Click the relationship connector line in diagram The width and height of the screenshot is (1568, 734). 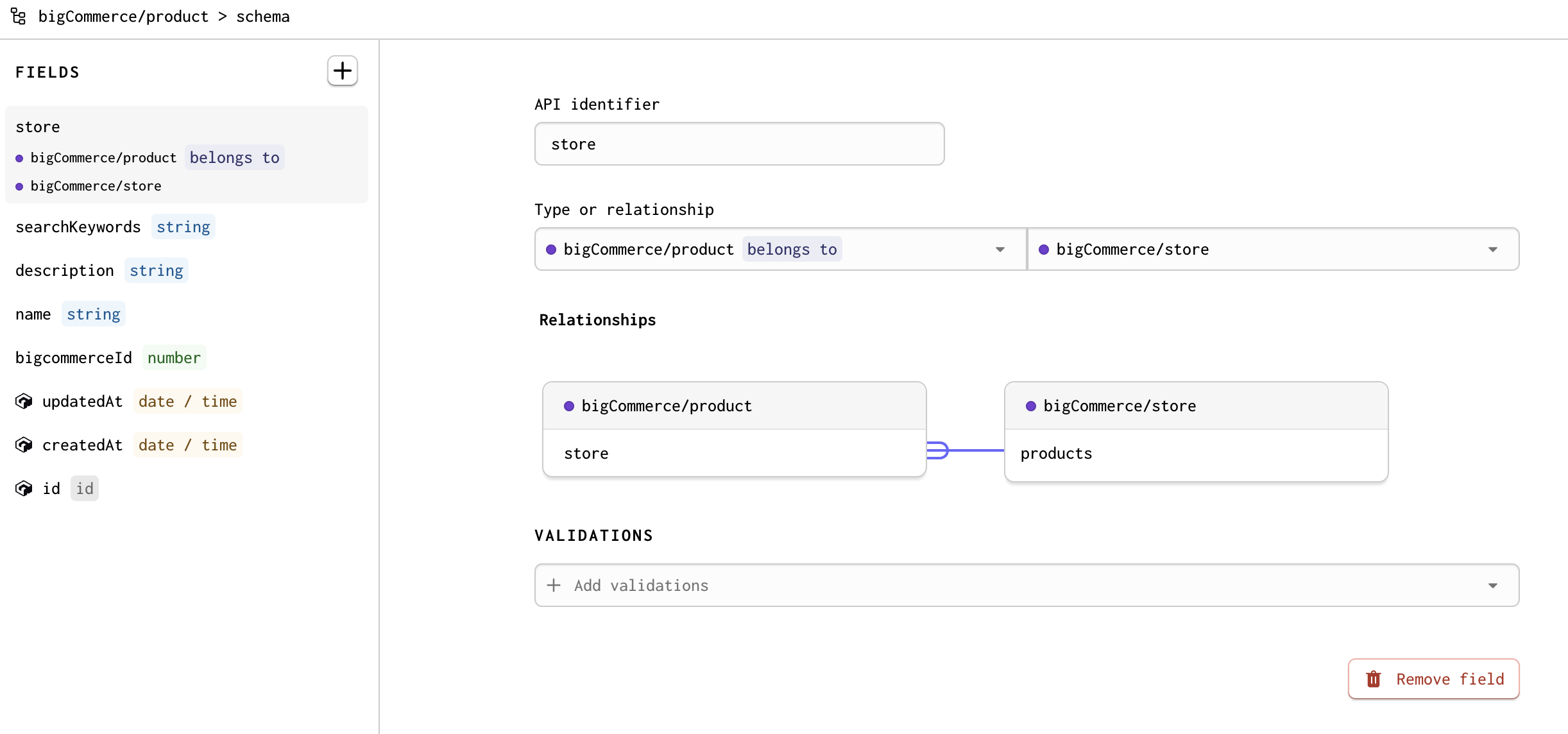coord(966,450)
